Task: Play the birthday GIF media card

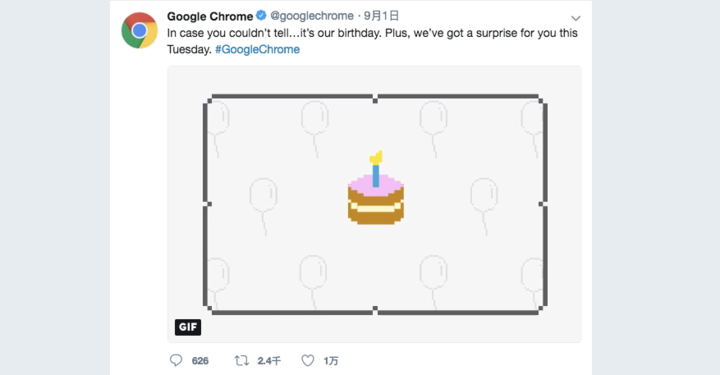Action: click(x=374, y=204)
